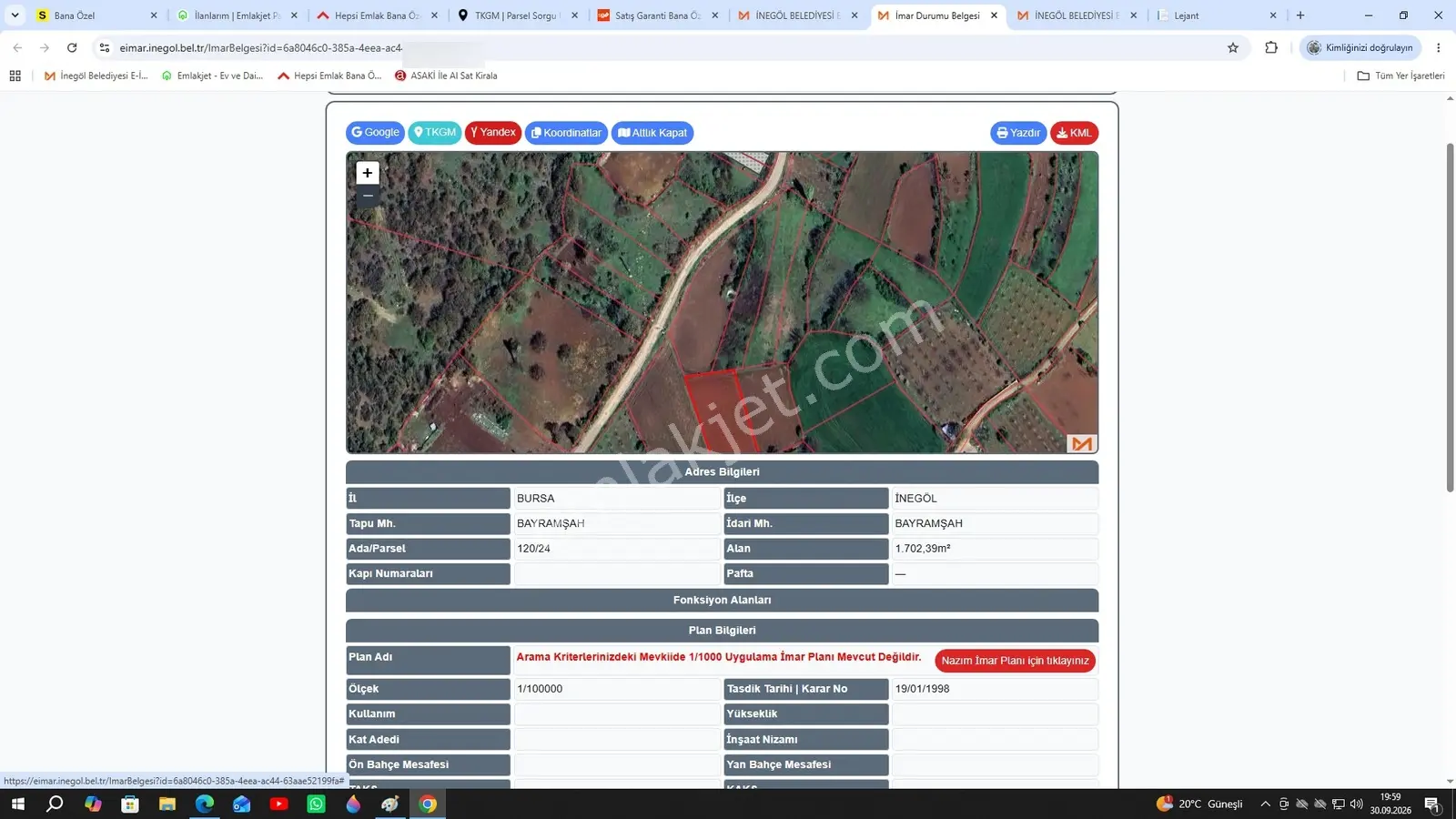Image resolution: width=1456 pixels, height=819 pixels.
Task: Open Nazım İmar Planı için tıklayınız link
Action: click(1015, 661)
